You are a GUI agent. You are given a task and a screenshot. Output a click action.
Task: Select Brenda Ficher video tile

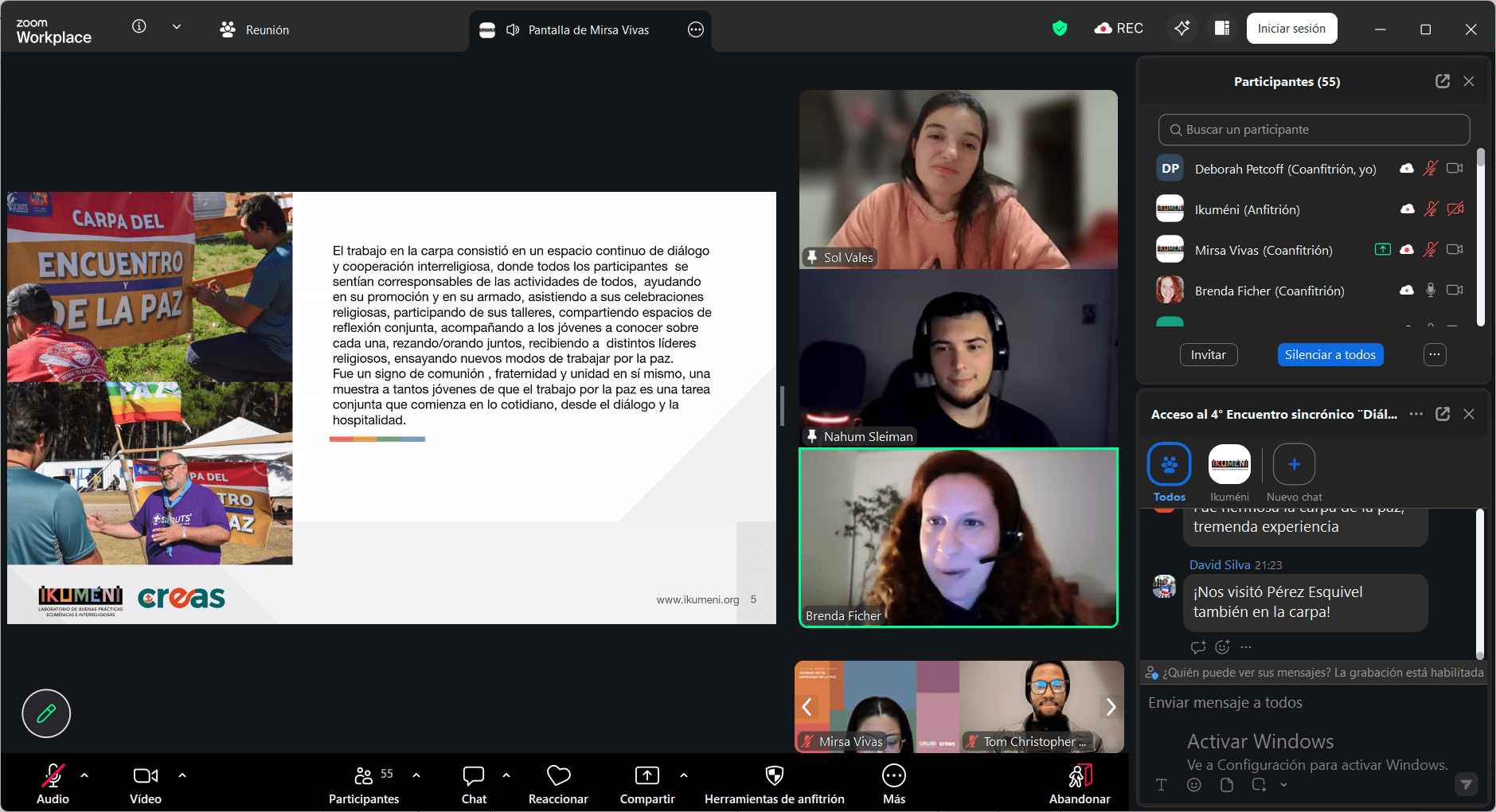(x=959, y=538)
